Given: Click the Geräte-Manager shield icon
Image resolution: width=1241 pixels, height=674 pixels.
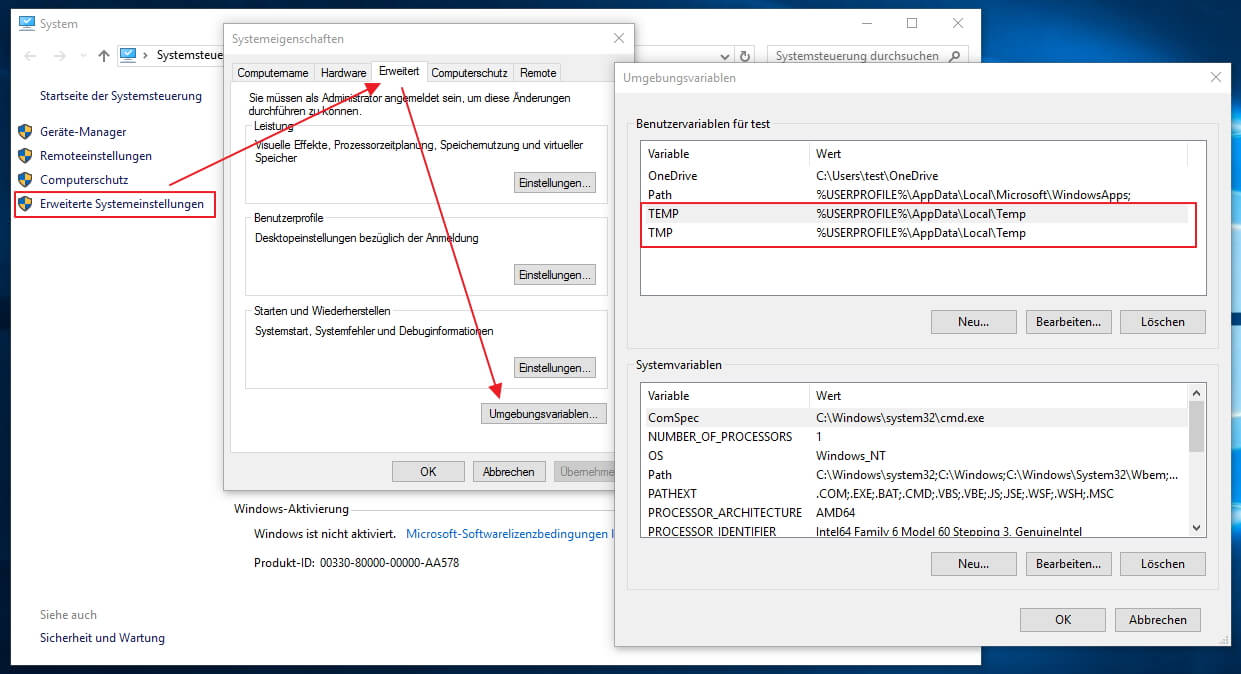Looking at the screenshot, I should point(25,131).
